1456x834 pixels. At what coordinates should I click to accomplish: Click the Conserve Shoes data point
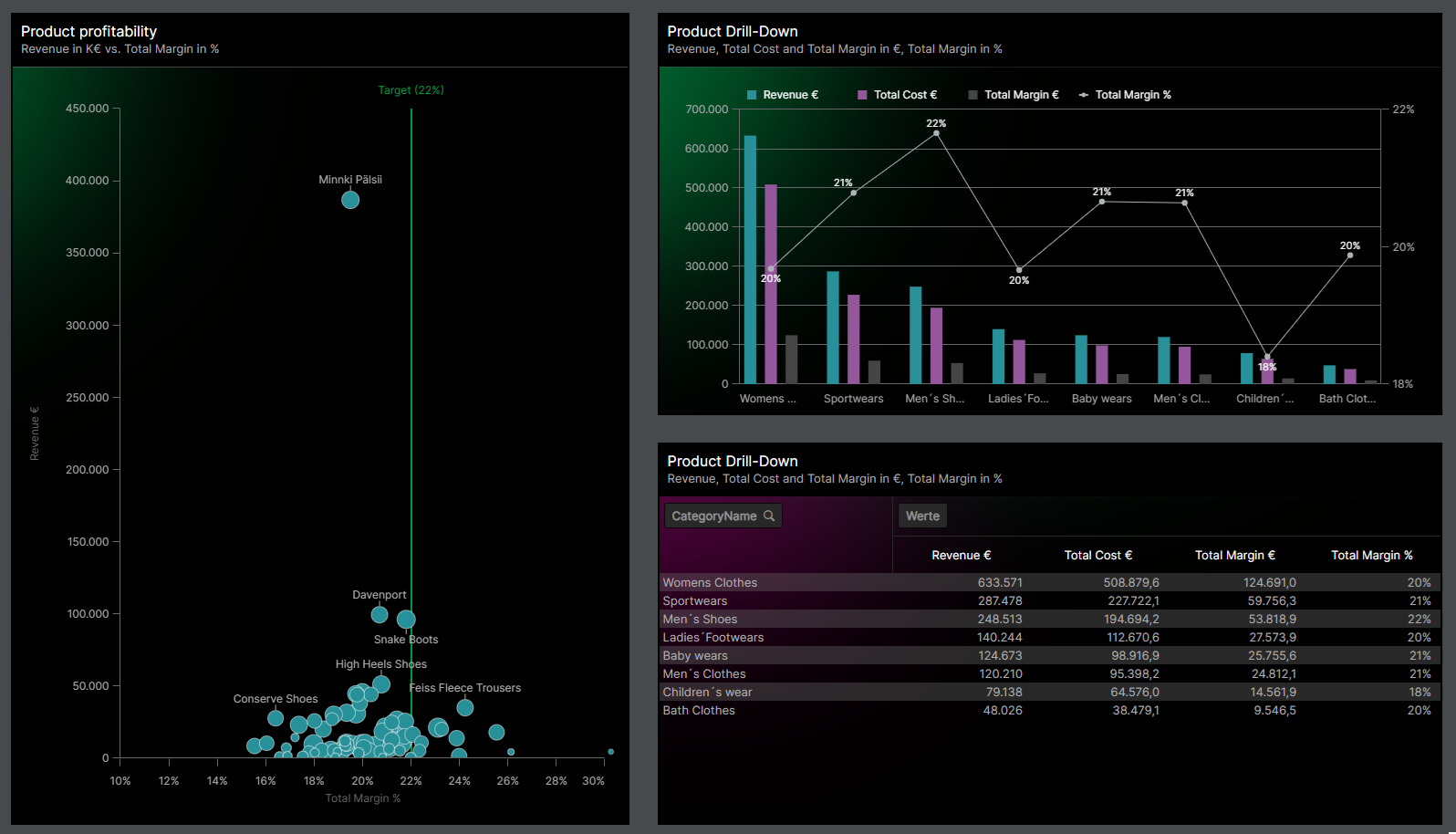276,718
